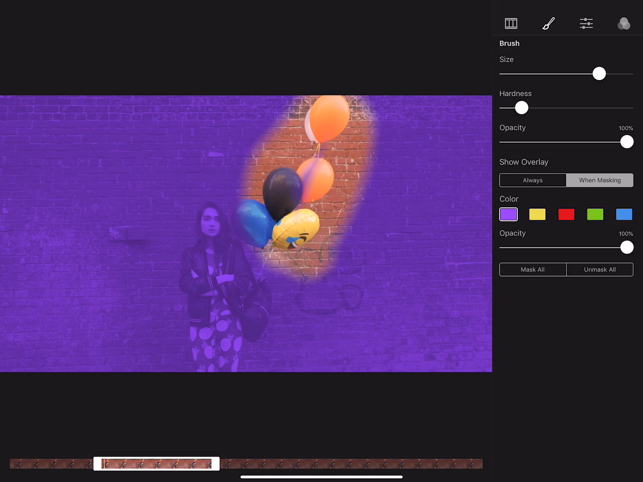Screen dimensions: 643x482
Task: Click the Mask All button
Action: pos(533,270)
